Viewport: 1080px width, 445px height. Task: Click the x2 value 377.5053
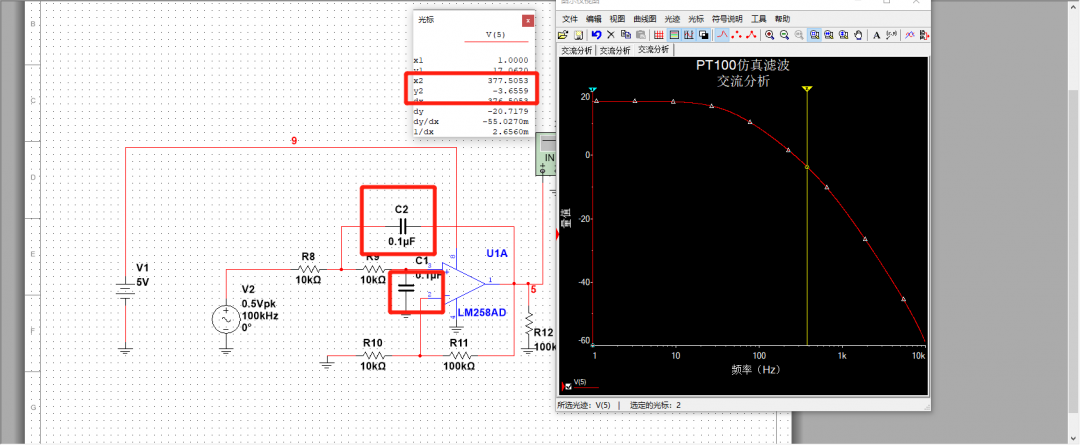[x=510, y=80]
